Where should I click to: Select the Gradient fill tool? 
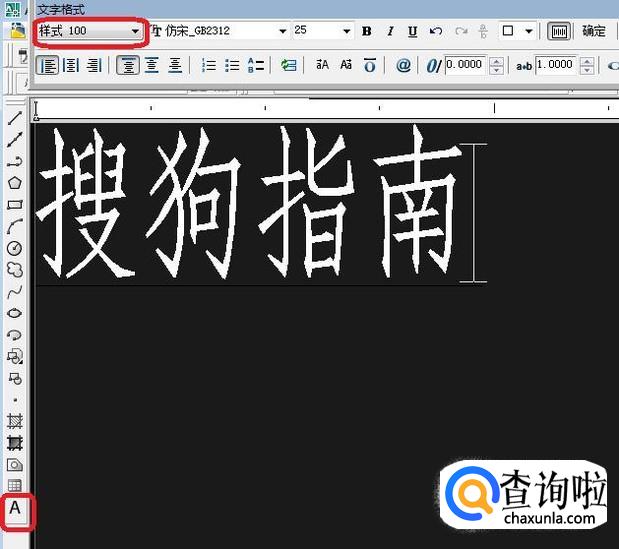click(15, 443)
